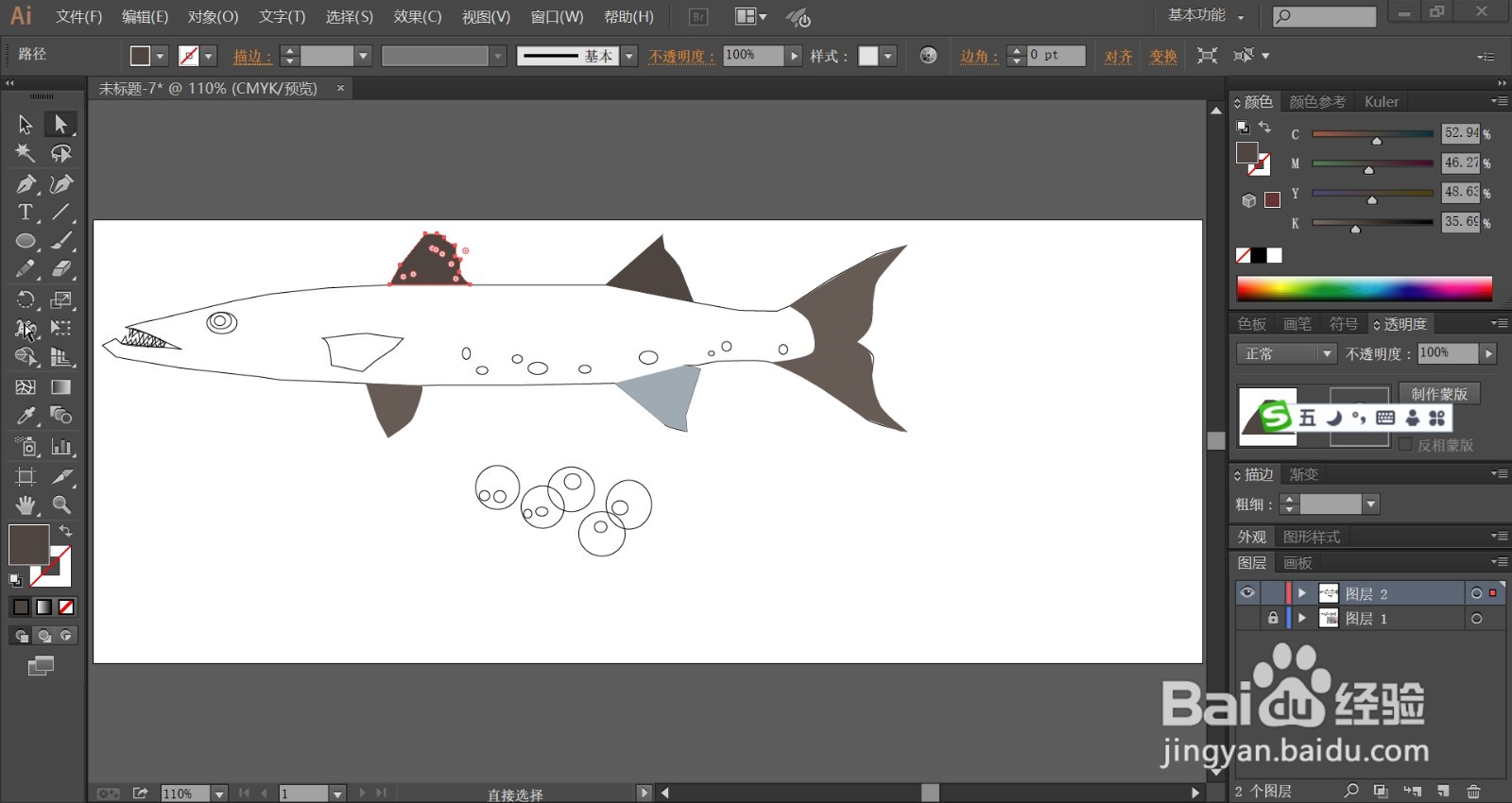
Task: Select the Direct Selection tool
Action: 61,124
